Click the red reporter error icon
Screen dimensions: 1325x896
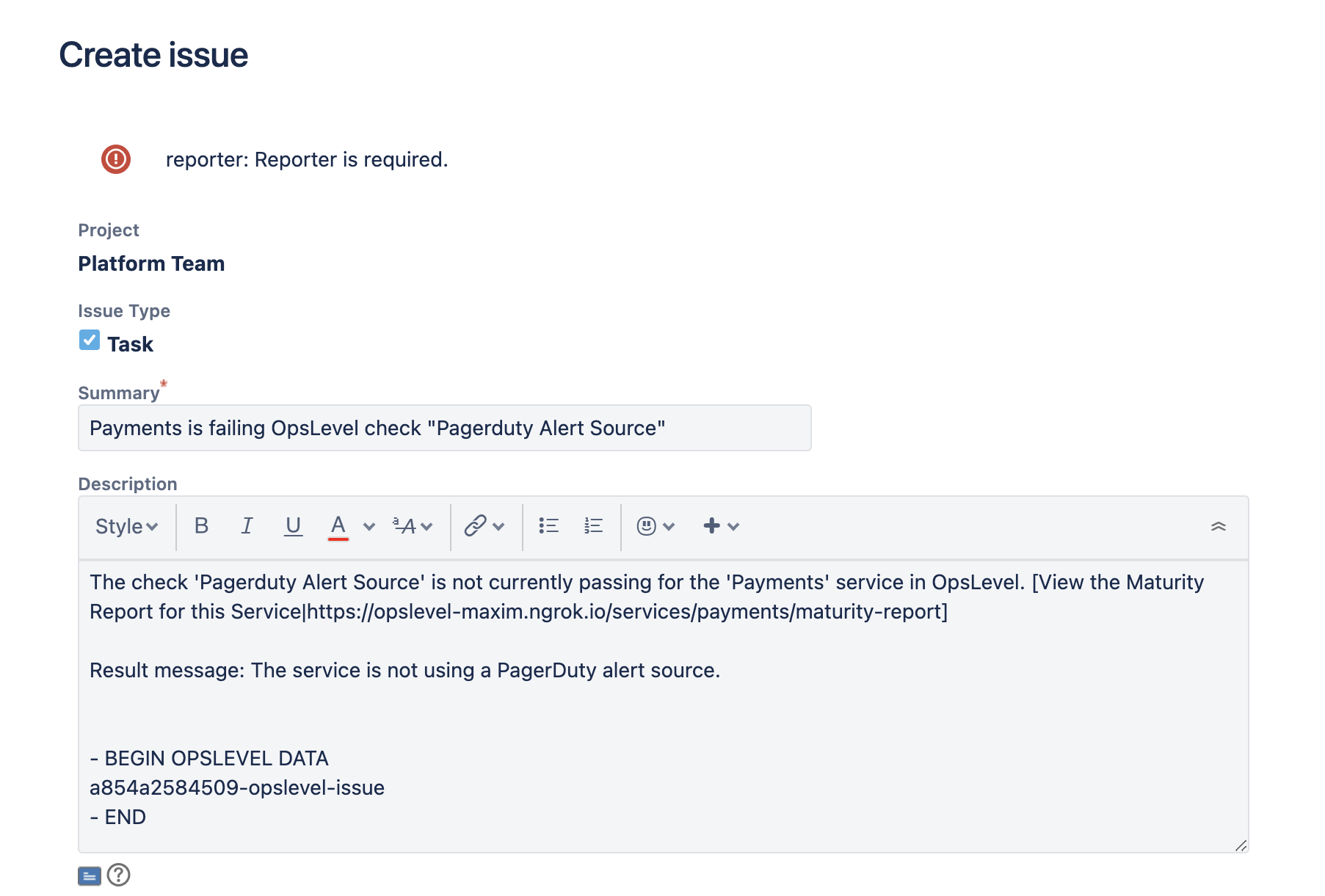(x=116, y=159)
